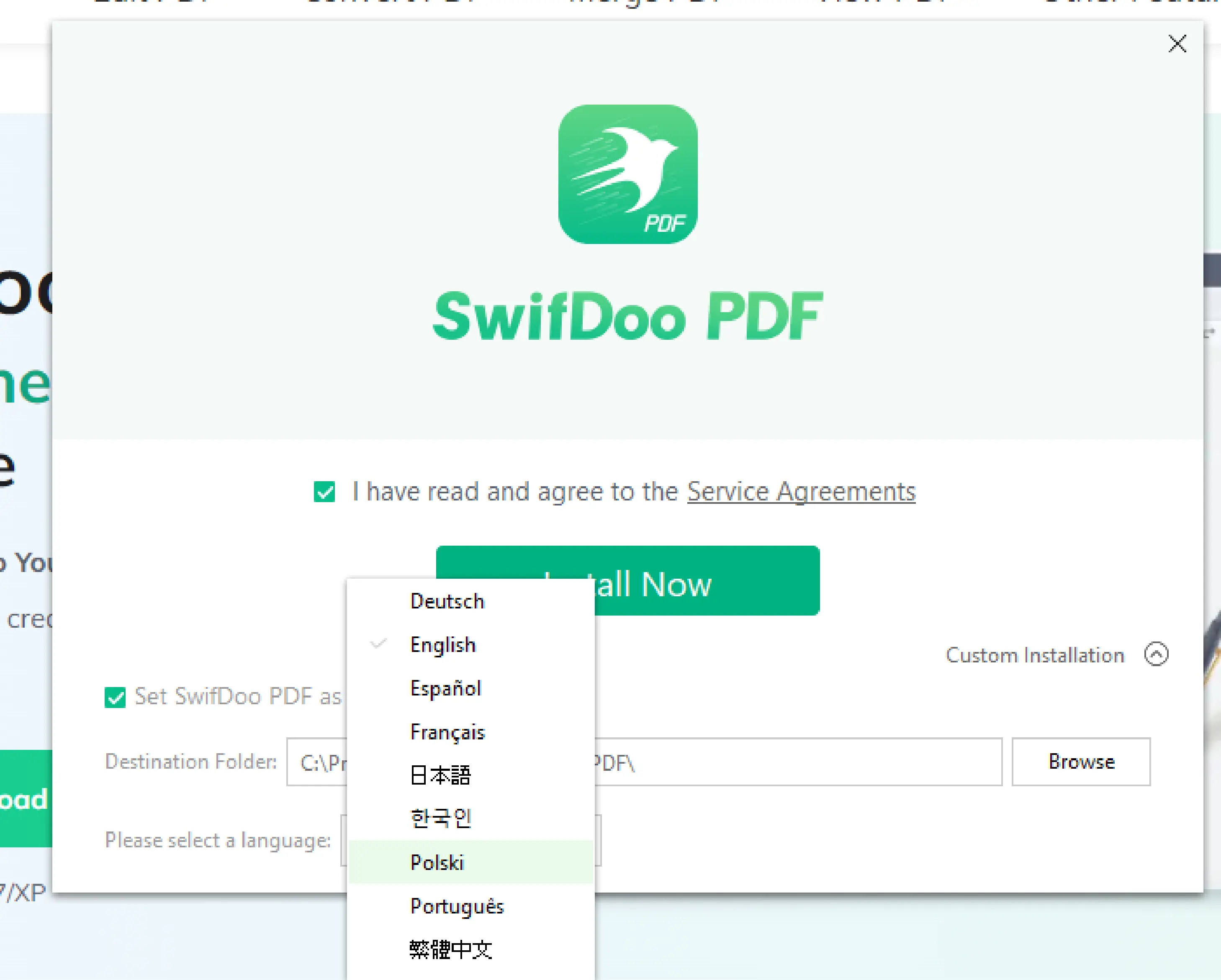Close the SwifDoo PDF installer dialog

[x=1177, y=44]
